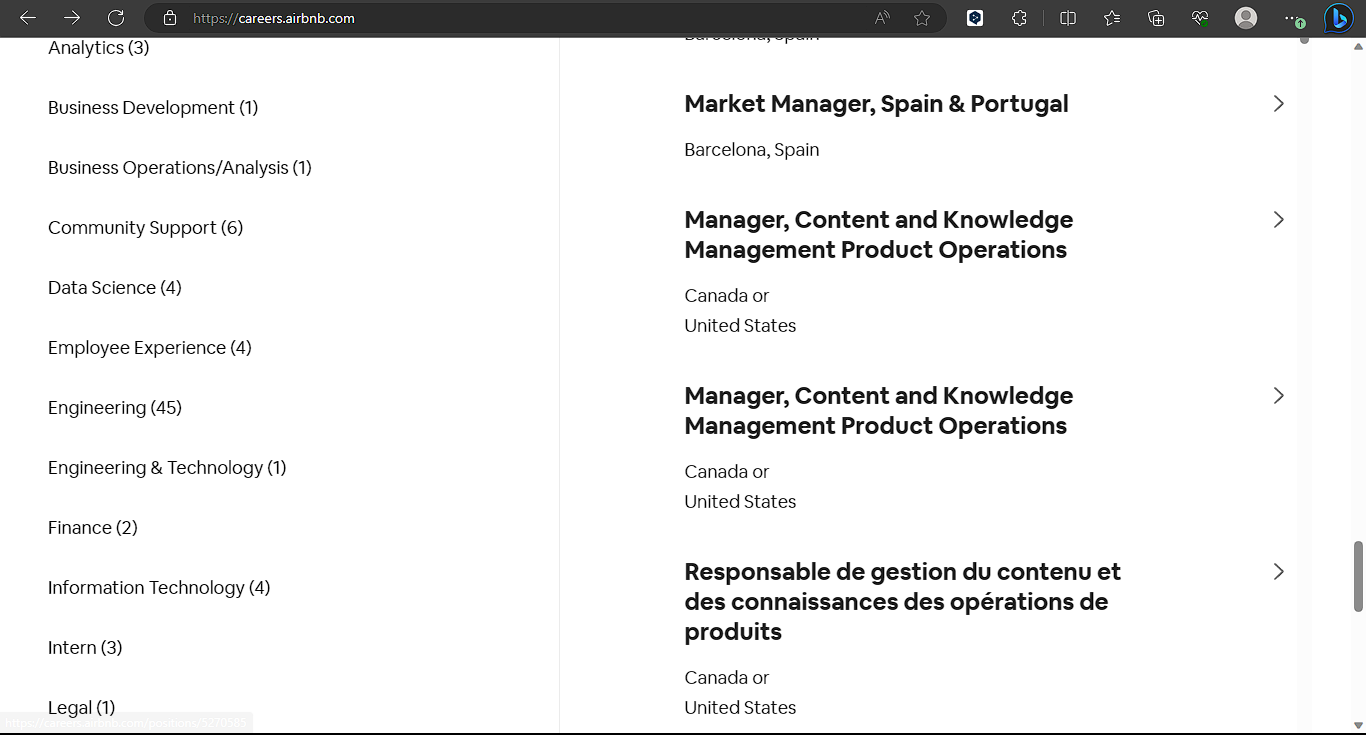Open the browser Extensions menu

click(1019, 18)
